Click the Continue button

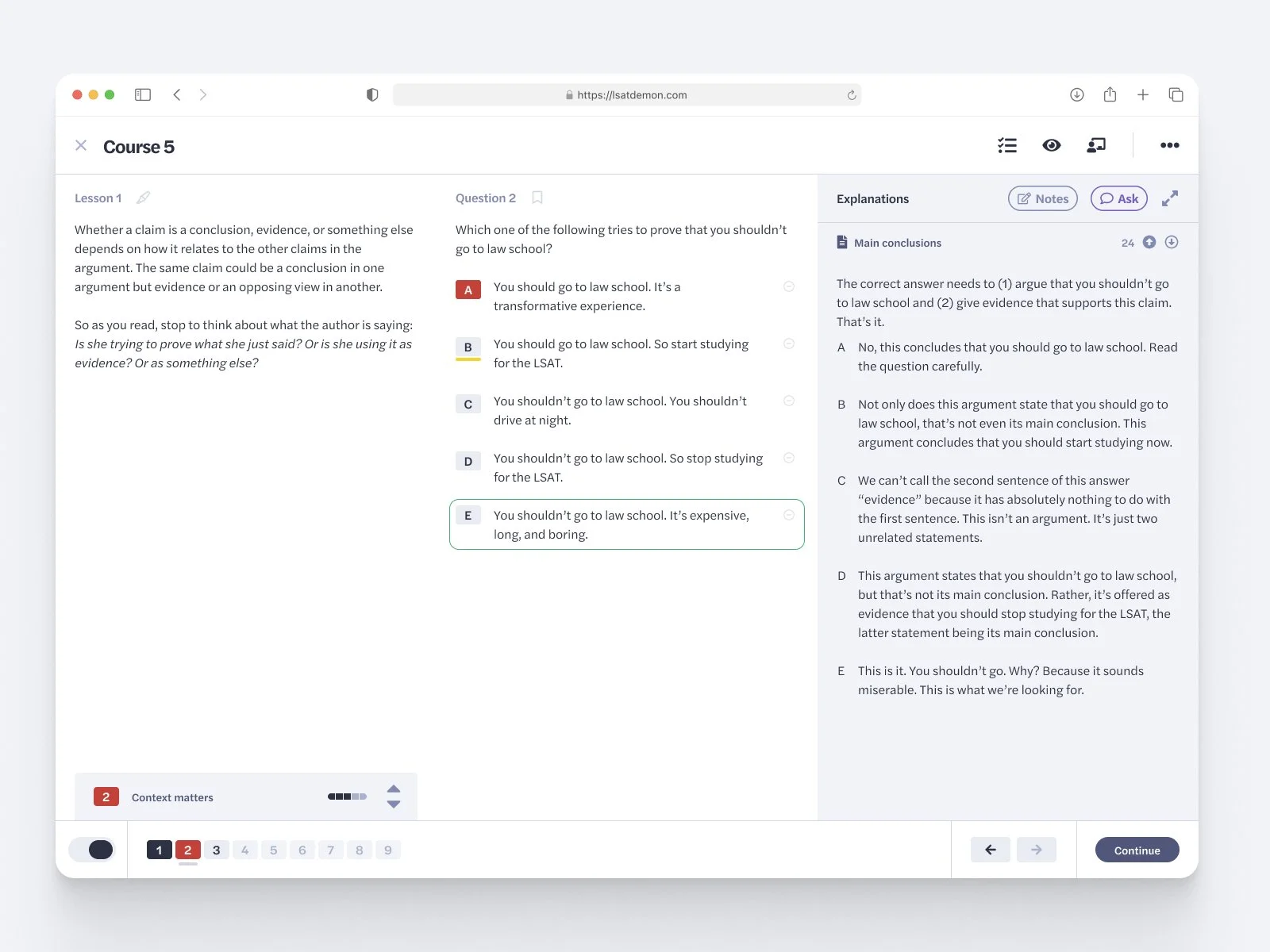(1137, 850)
